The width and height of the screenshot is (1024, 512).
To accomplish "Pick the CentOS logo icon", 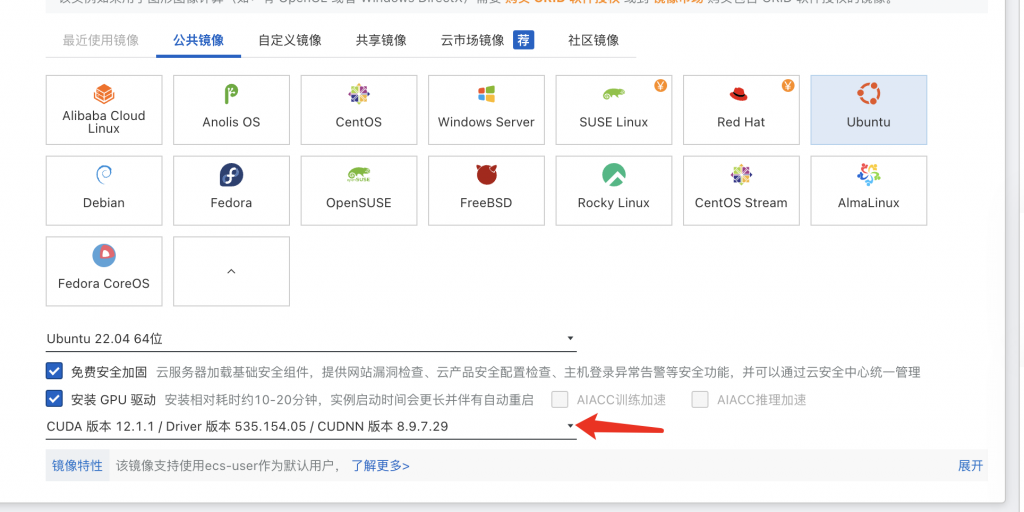I will (x=359, y=94).
